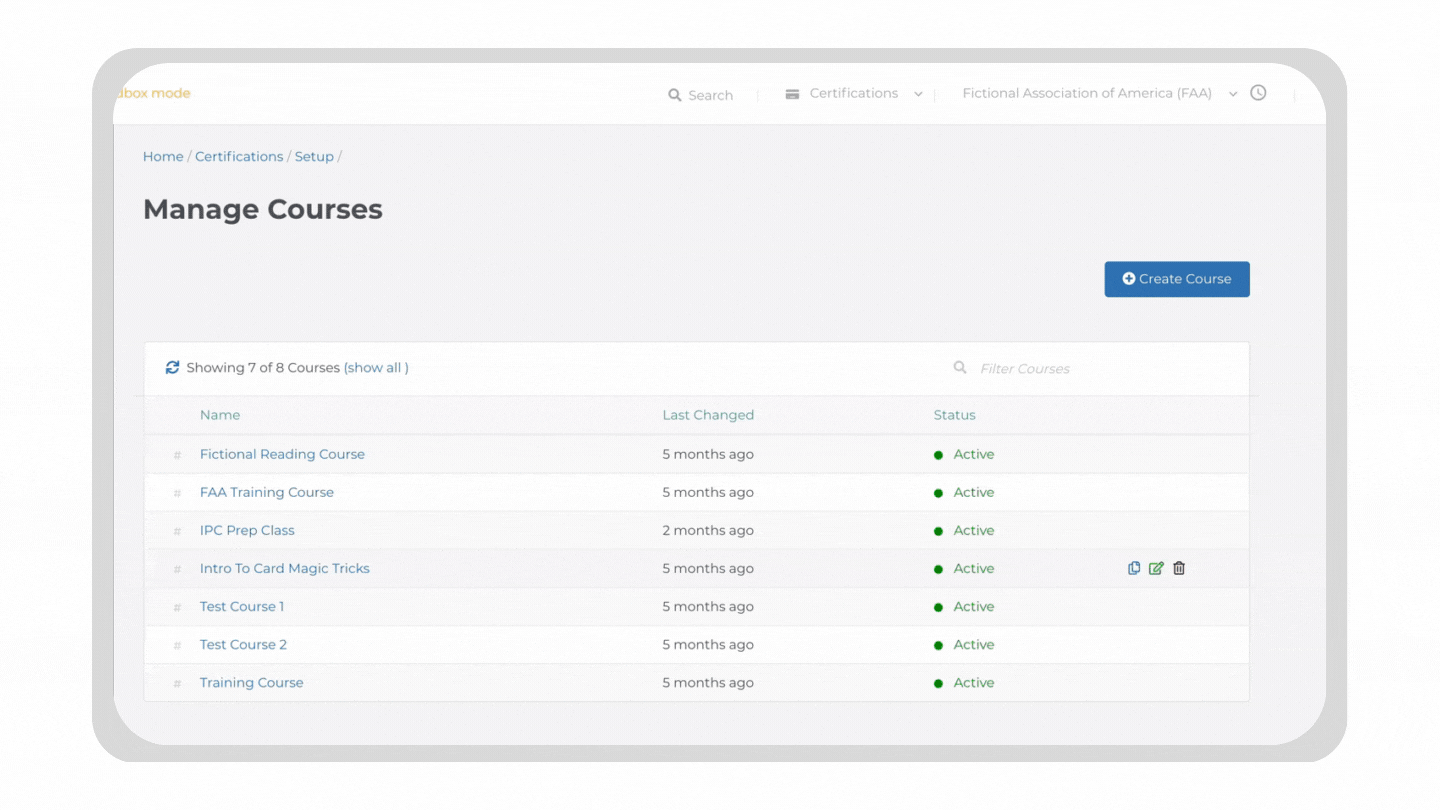
Task: Open the Training Course link
Action: coord(251,682)
